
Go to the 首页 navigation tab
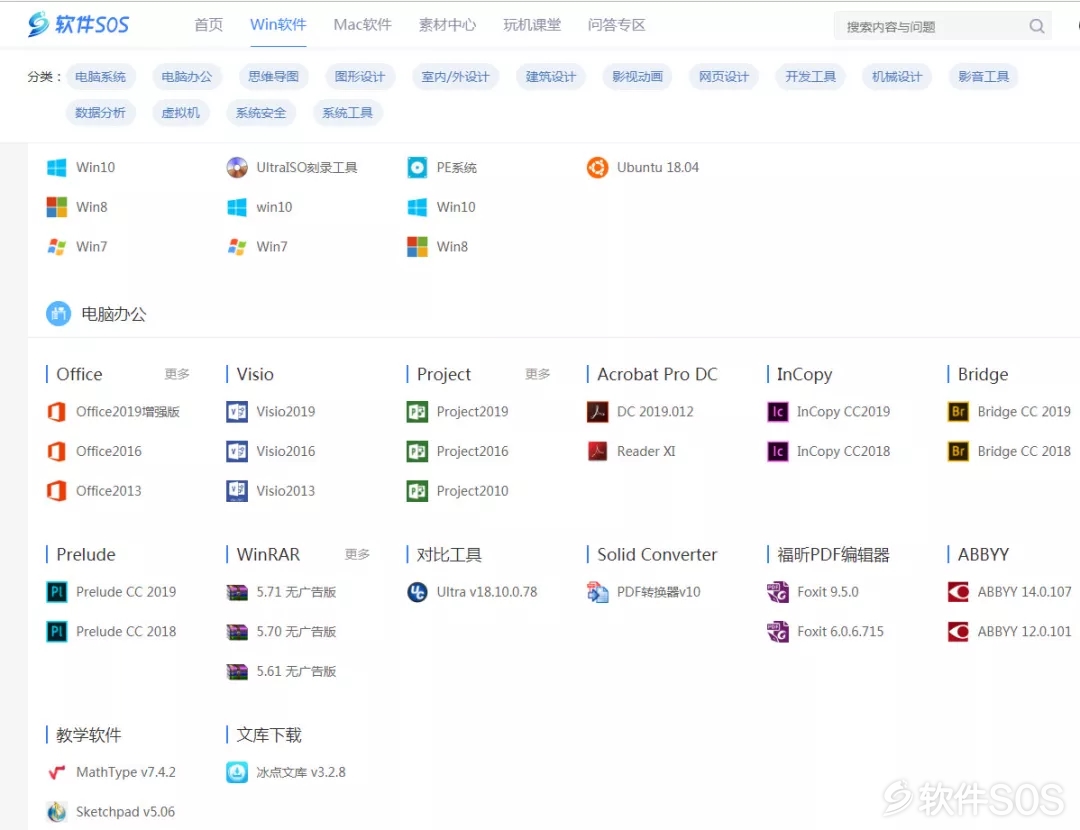(209, 25)
